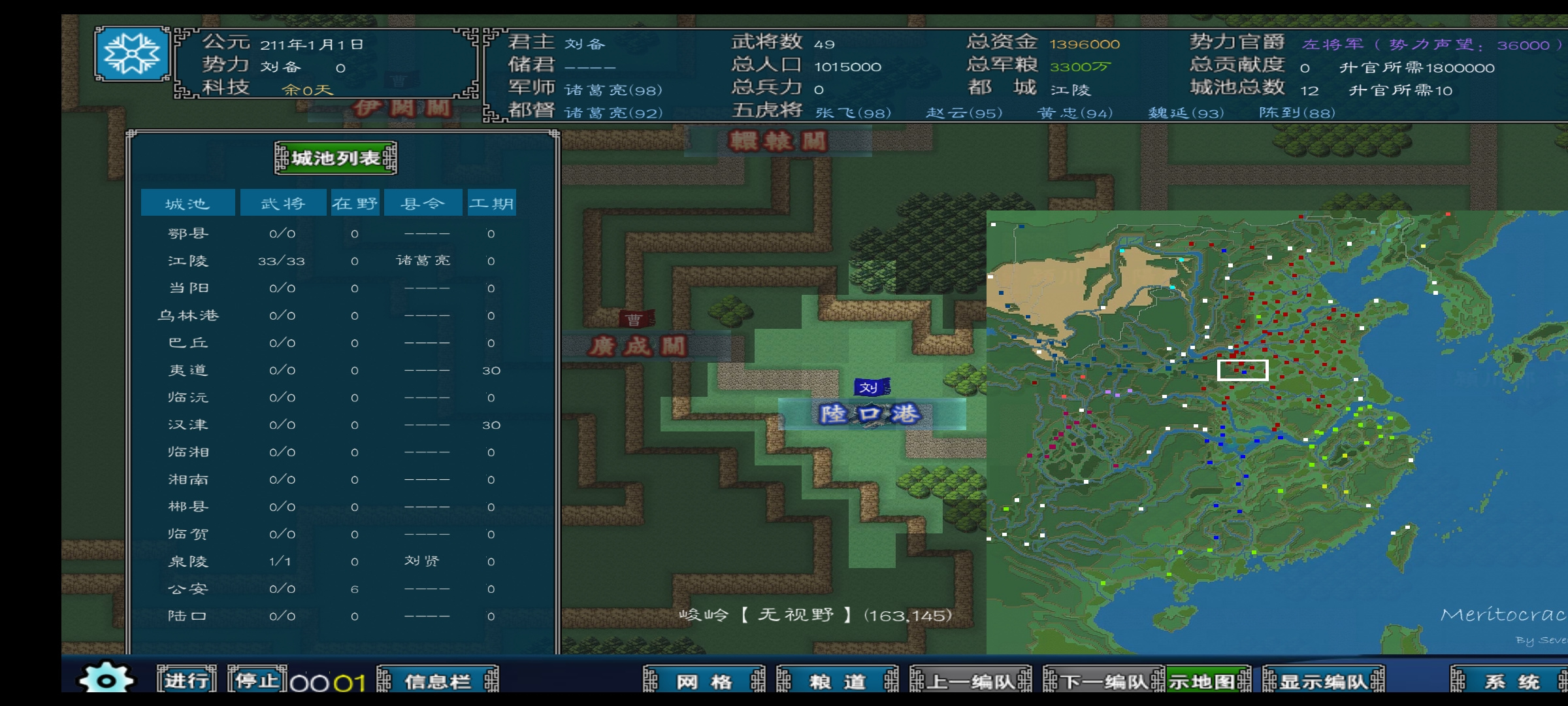1568x706 pixels.
Task: Sort by the 在野 column header
Action: [355, 203]
